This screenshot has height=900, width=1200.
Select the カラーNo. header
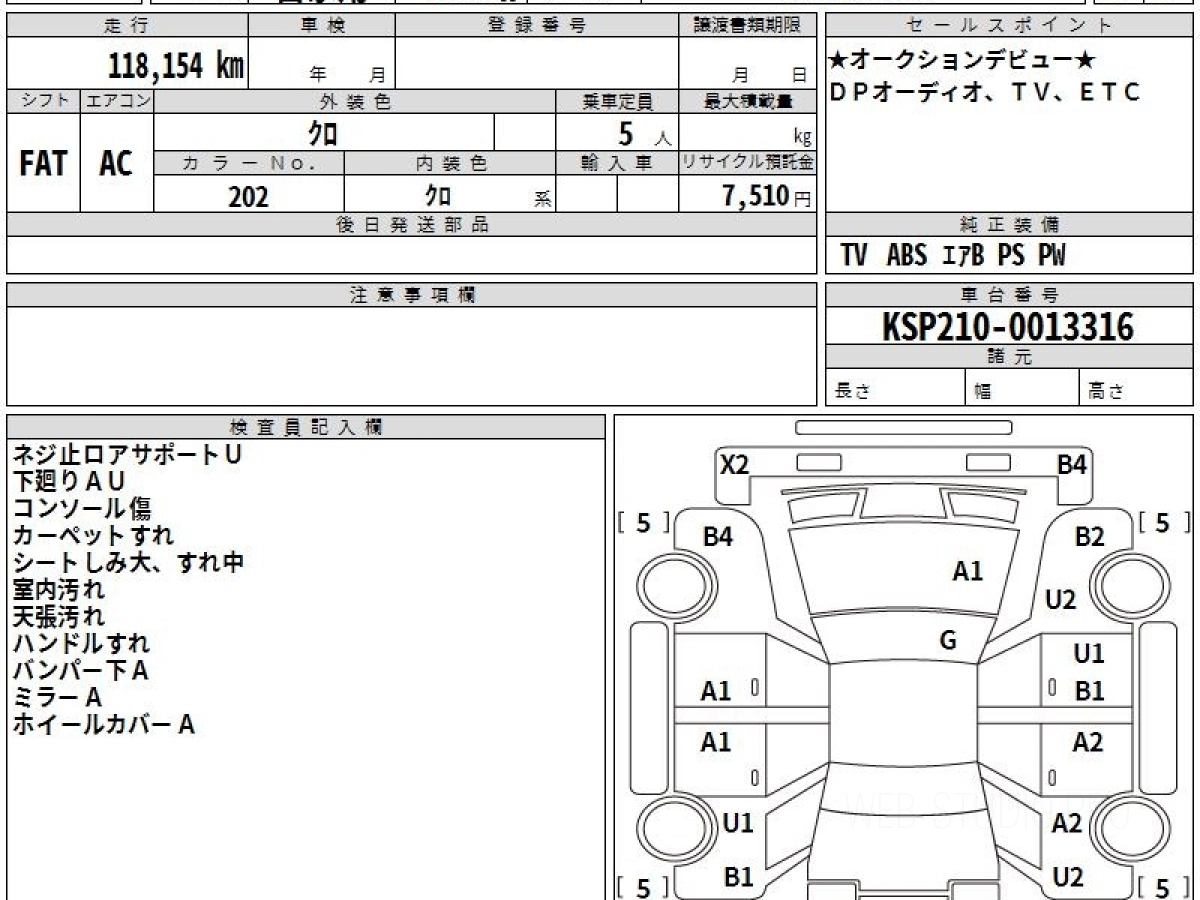(x=249, y=163)
